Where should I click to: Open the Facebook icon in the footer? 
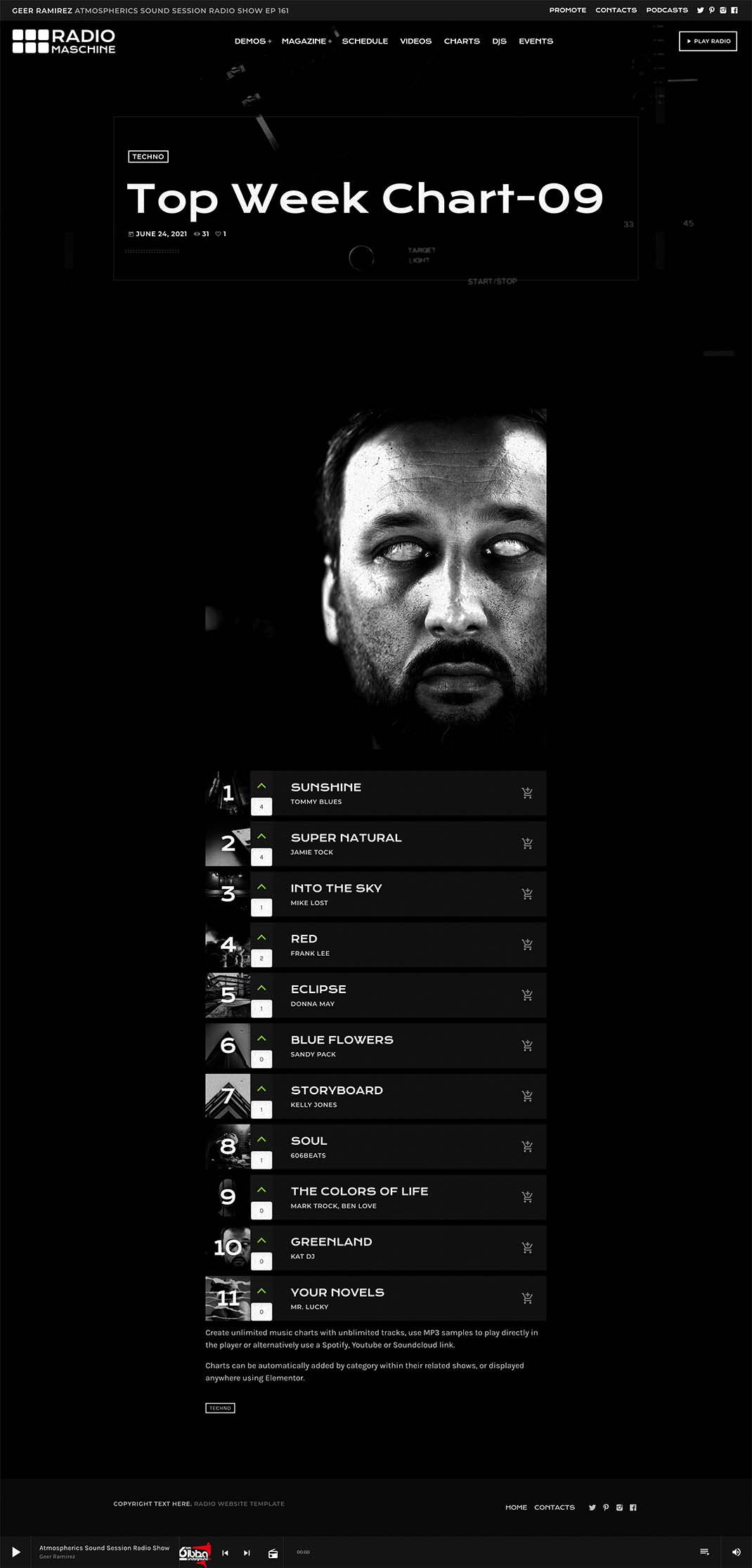[633, 1508]
